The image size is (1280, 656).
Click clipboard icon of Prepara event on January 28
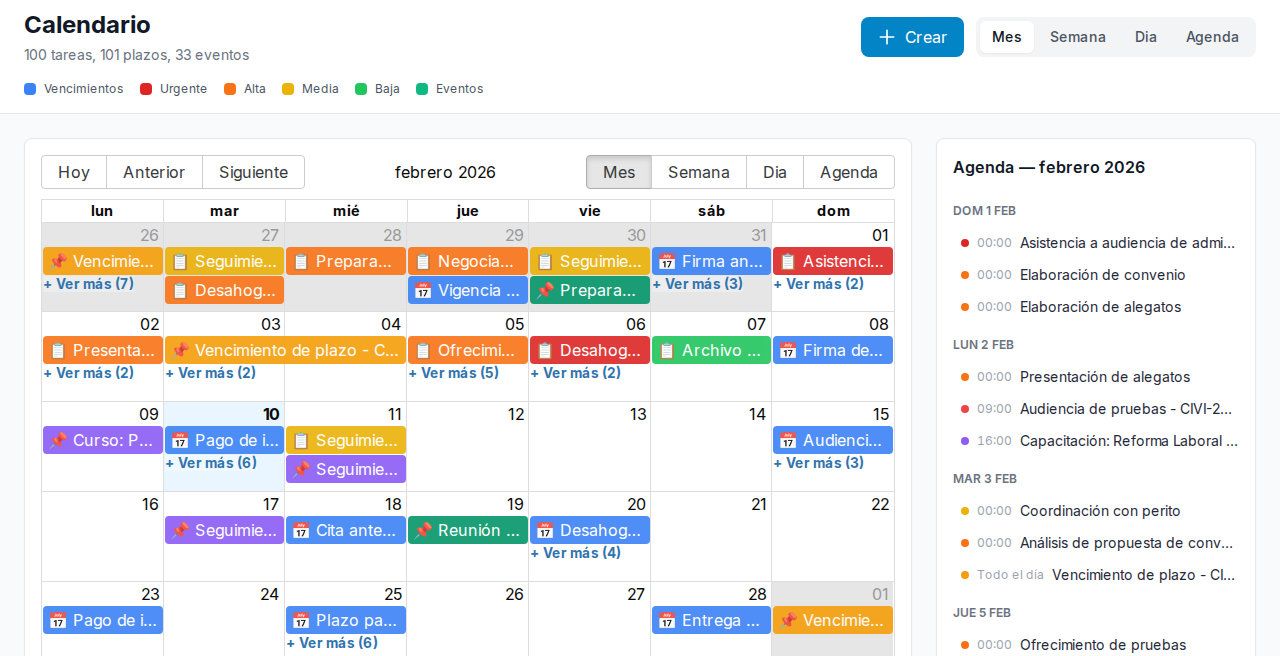coord(301,262)
